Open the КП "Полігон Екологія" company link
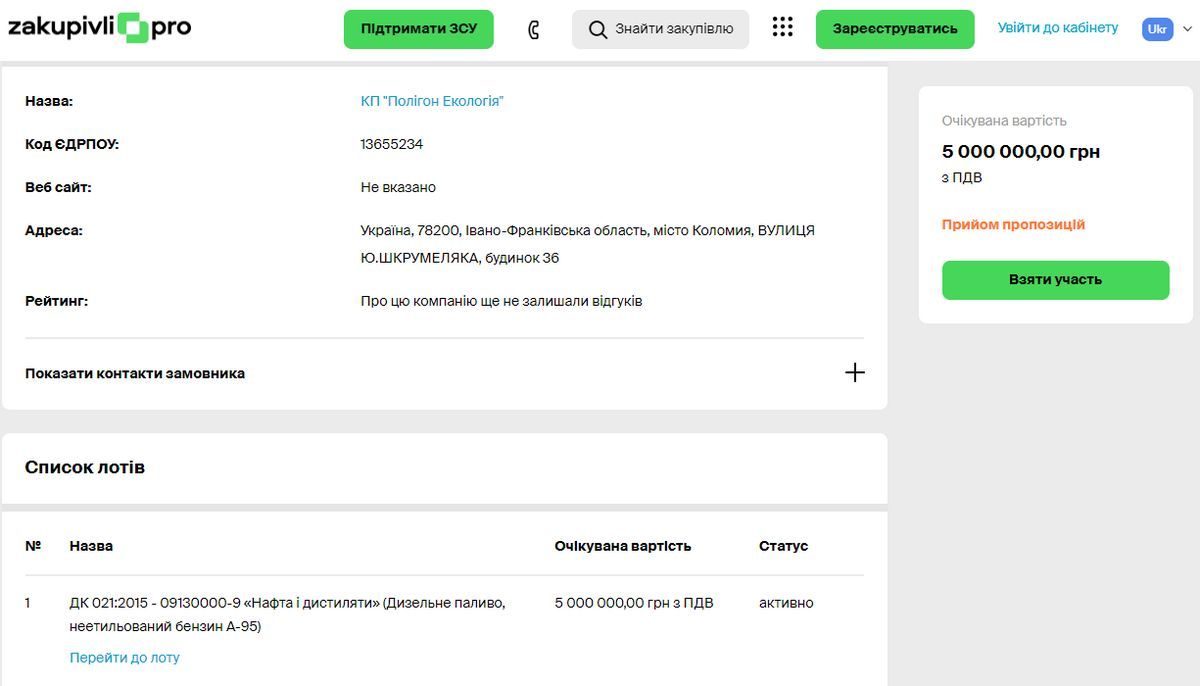Image resolution: width=1200 pixels, height=686 pixels. pyautogui.click(x=432, y=100)
